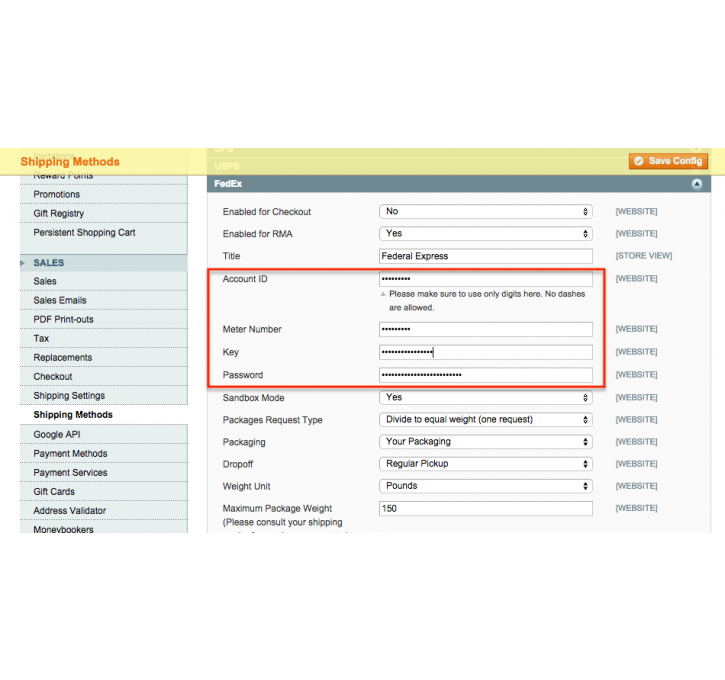
Task: Select Shipping Methods in the sidebar
Action: pyautogui.click(x=104, y=415)
